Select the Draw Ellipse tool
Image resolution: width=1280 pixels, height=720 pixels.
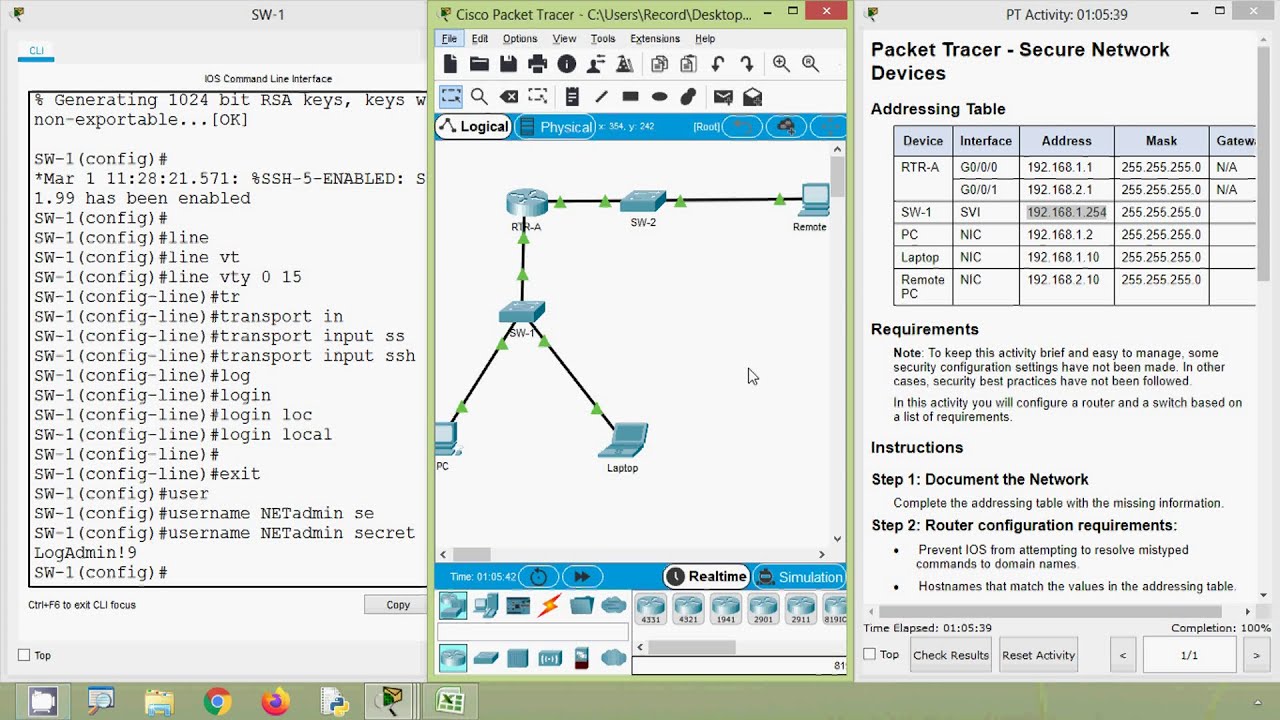(659, 97)
